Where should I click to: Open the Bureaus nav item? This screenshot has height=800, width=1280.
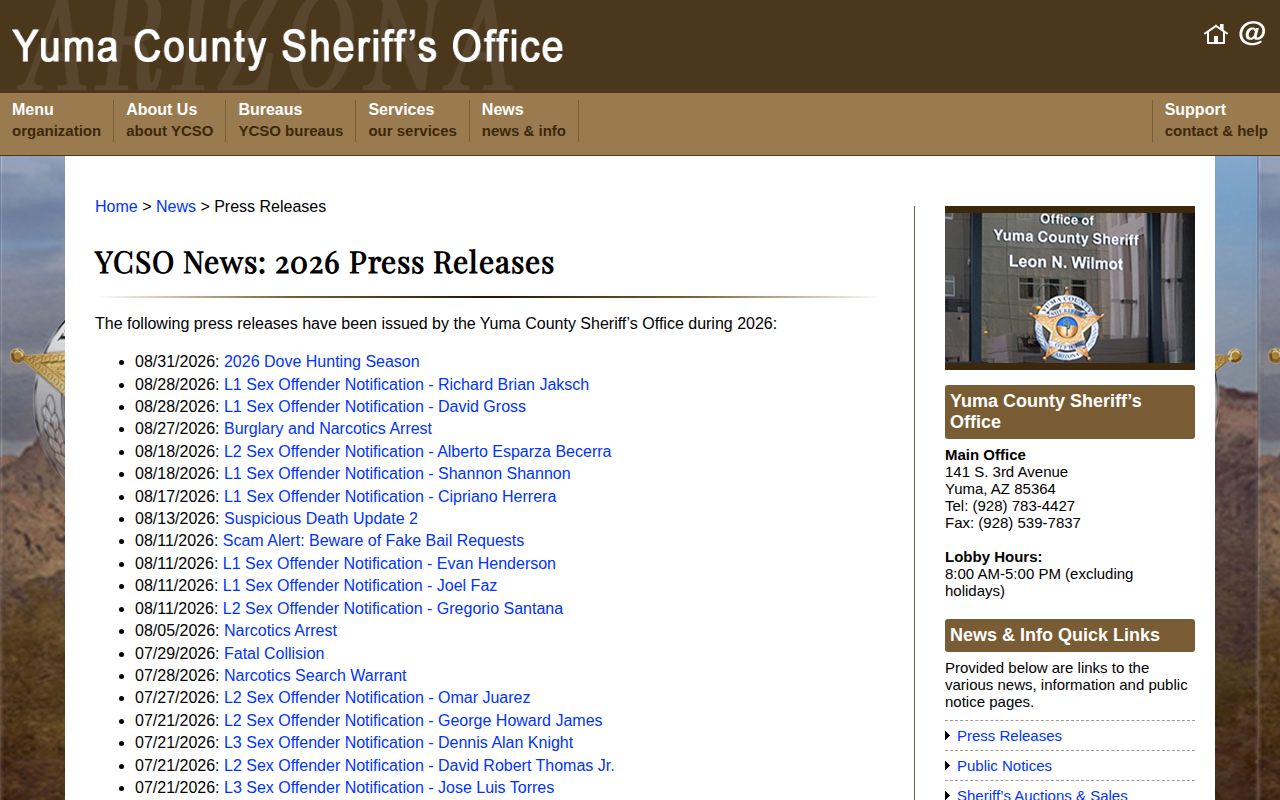[x=290, y=120]
